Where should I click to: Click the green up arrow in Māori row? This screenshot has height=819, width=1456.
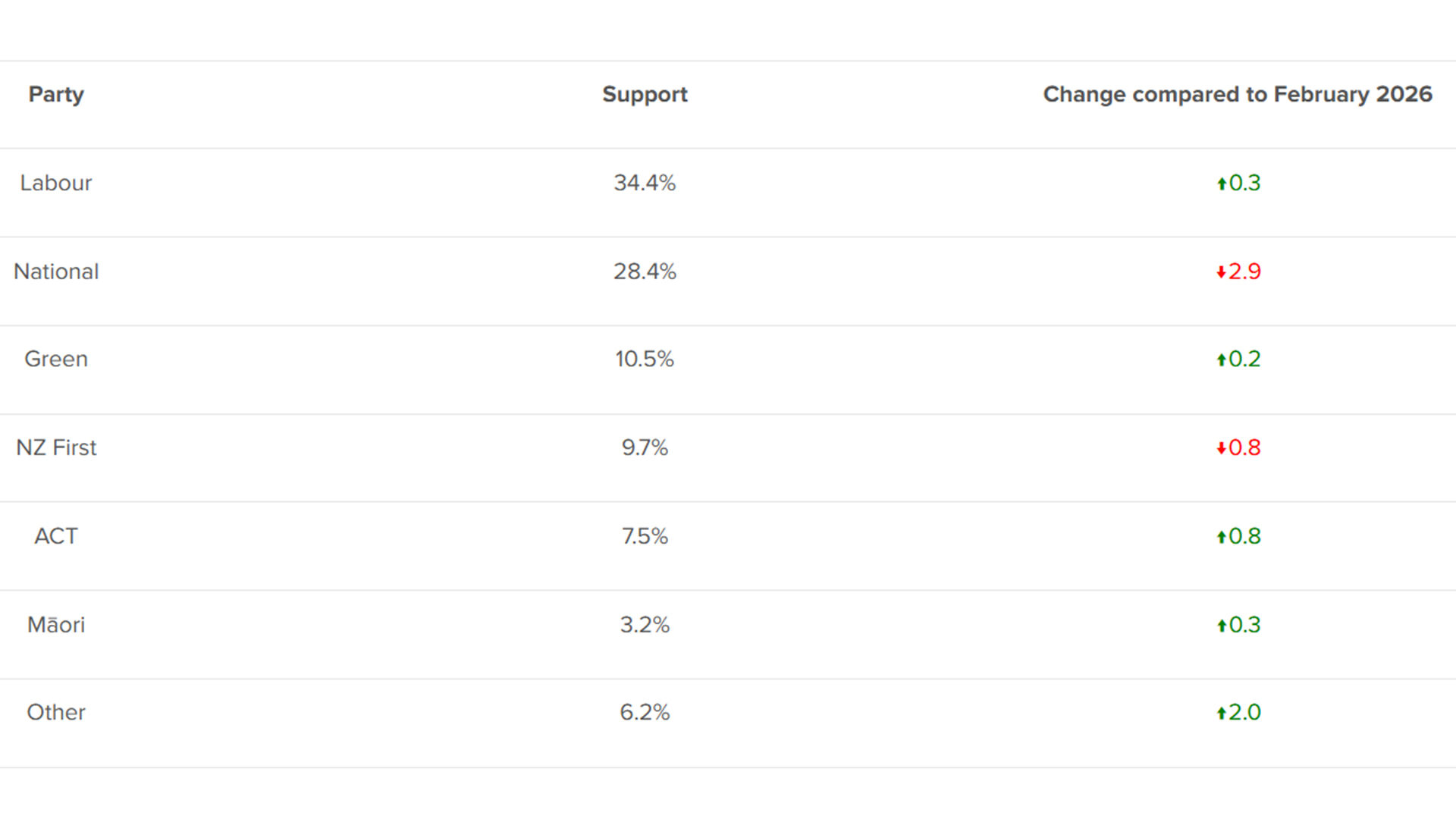click(x=1221, y=626)
